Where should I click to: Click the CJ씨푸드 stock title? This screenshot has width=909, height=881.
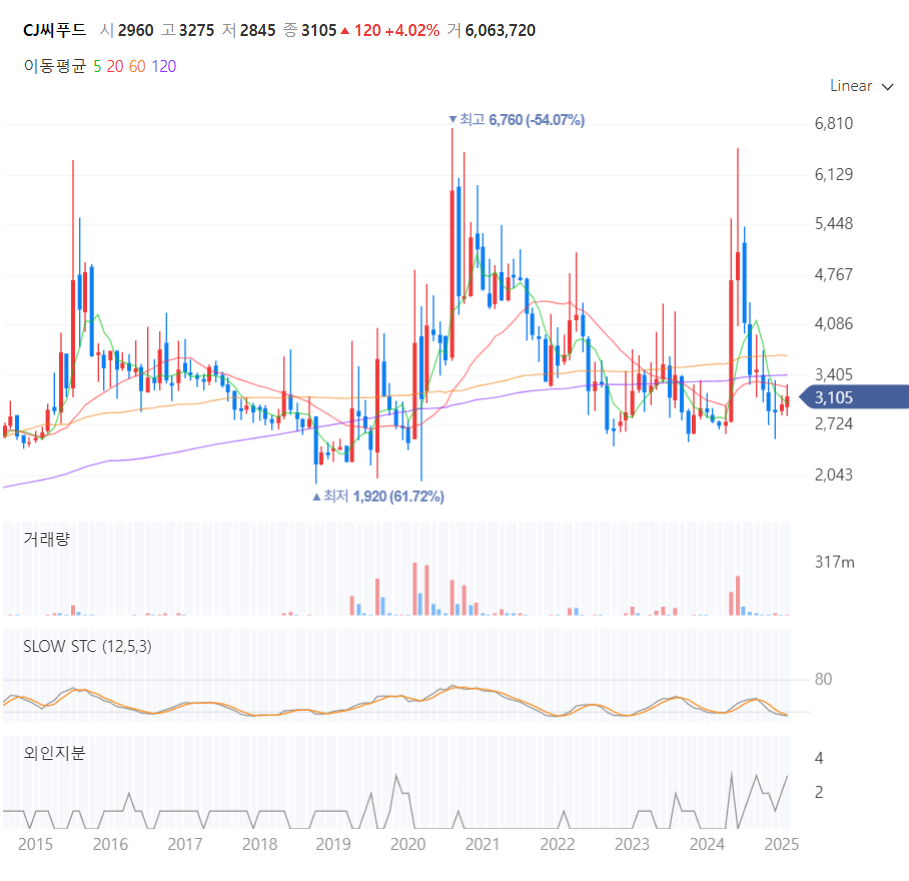(54, 30)
